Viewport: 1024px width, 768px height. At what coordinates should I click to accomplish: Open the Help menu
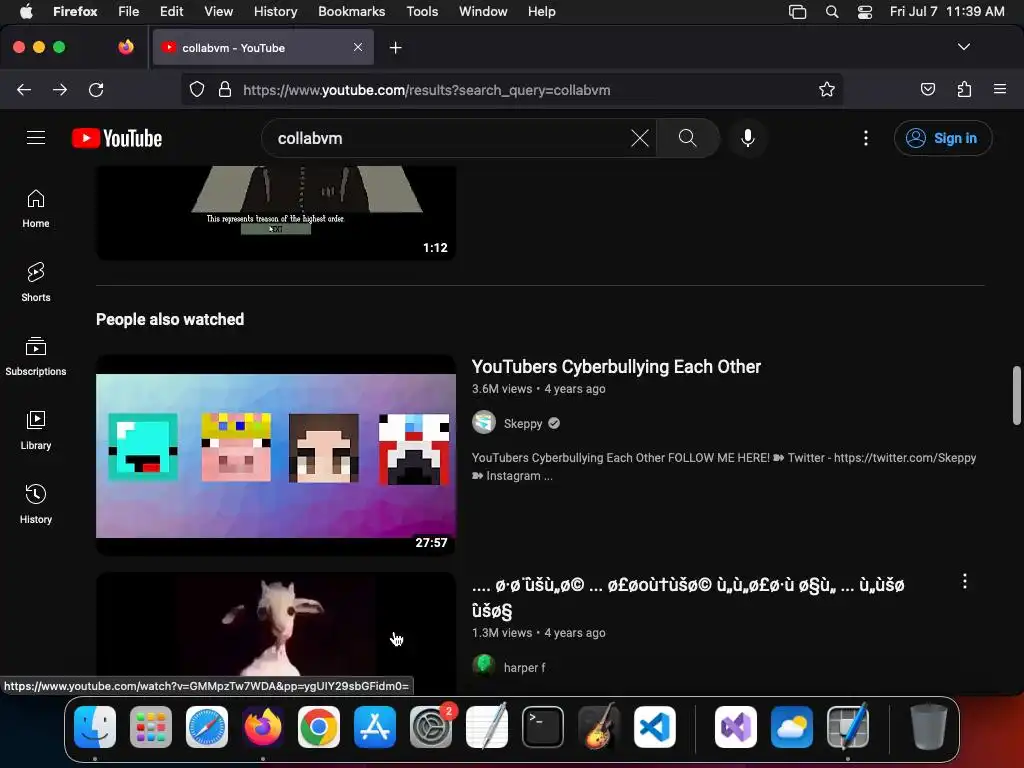(x=541, y=11)
